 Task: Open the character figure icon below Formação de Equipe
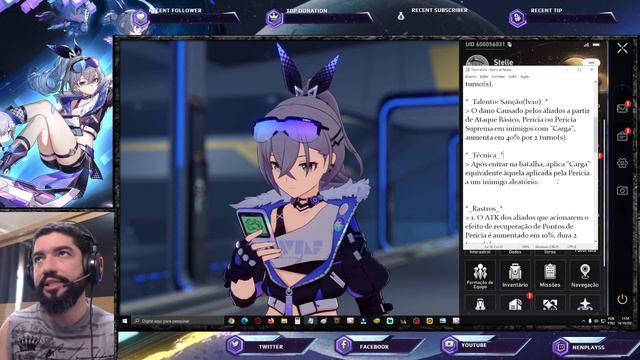[x=480, y=304]
